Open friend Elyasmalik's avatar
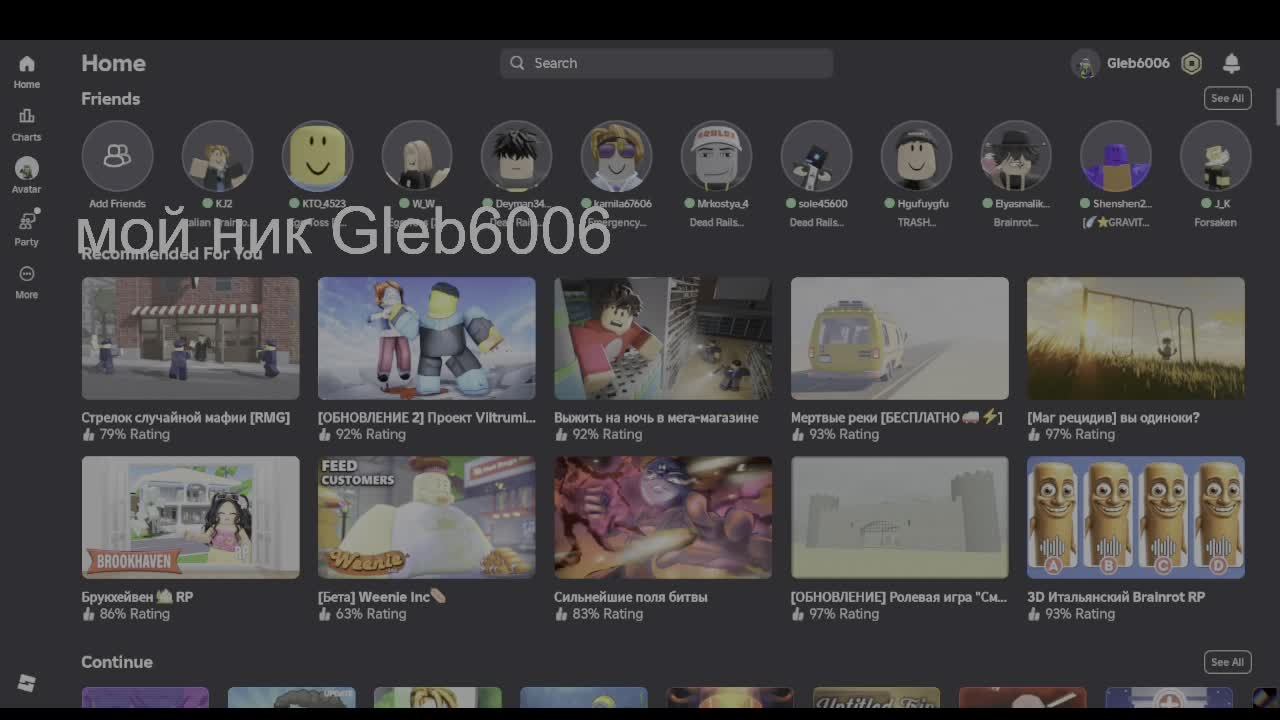 [1016, 156]
